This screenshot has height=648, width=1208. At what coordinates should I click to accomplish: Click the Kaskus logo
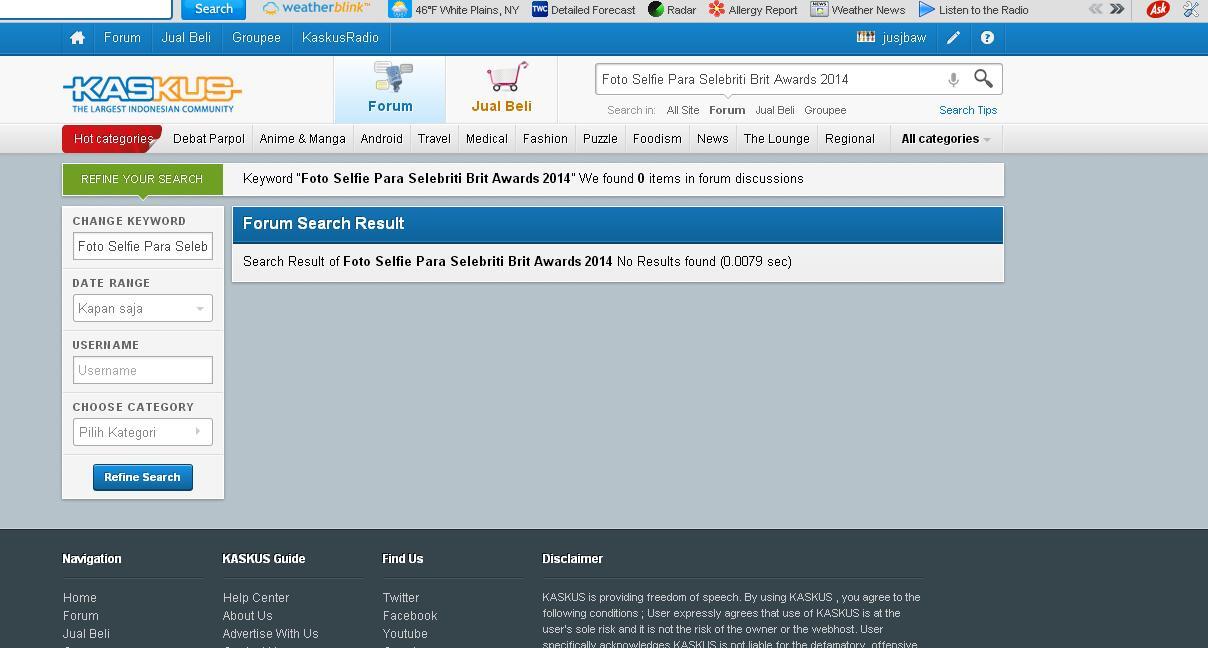click(152, 93)
